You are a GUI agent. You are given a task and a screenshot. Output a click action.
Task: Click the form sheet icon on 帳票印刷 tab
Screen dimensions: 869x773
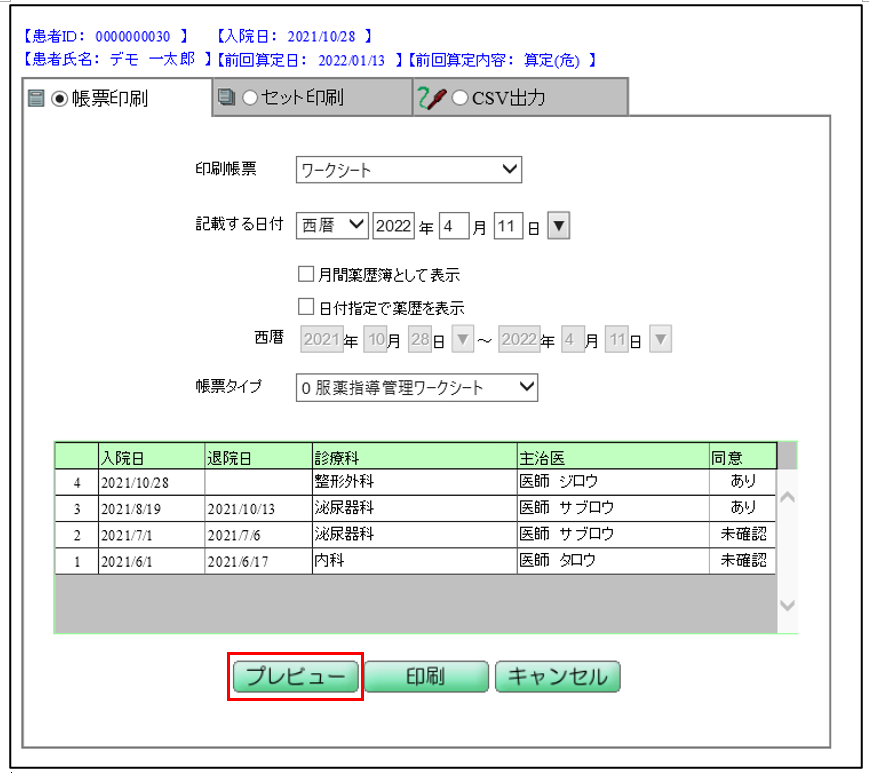[x=36, y=99]
